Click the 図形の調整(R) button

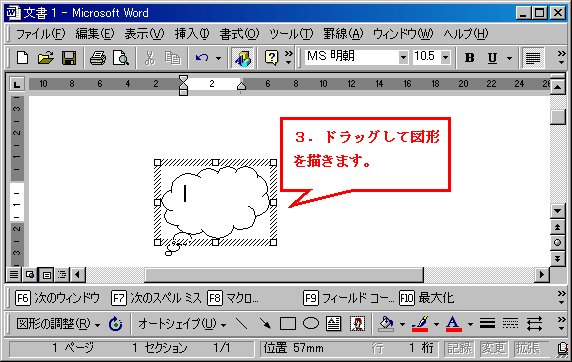point(58,323)
